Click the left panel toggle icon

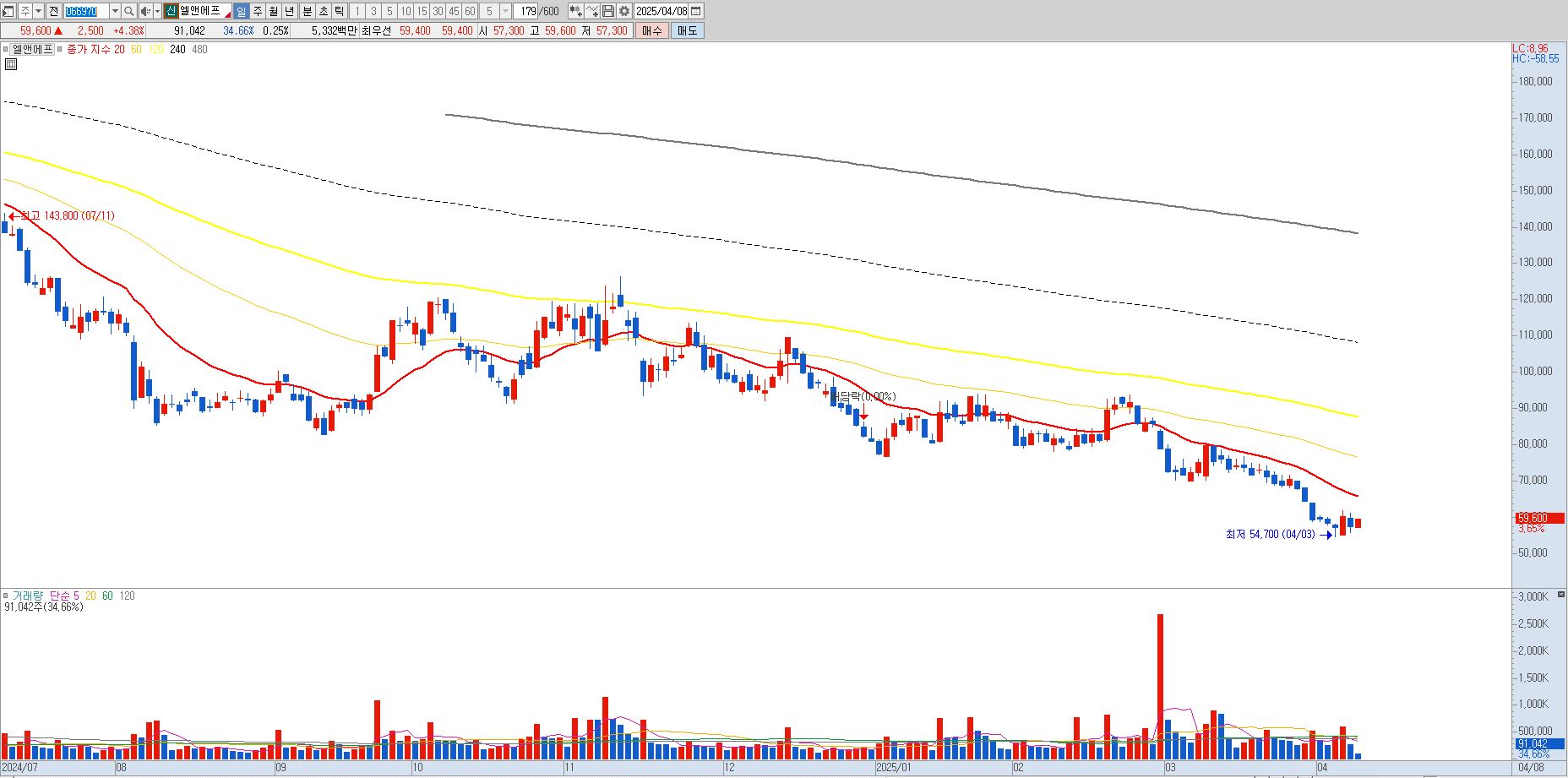coord(8,11)
